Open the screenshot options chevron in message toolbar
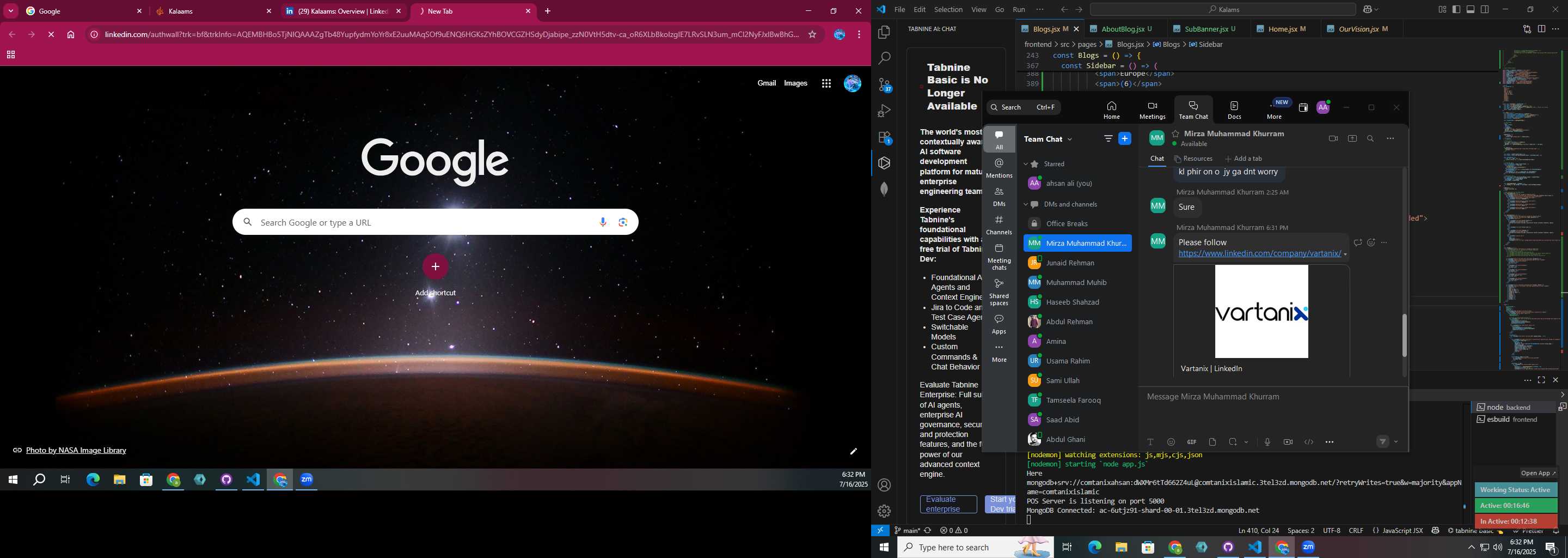Screen dimensions: 1568x558 [x=1246, y=442]
